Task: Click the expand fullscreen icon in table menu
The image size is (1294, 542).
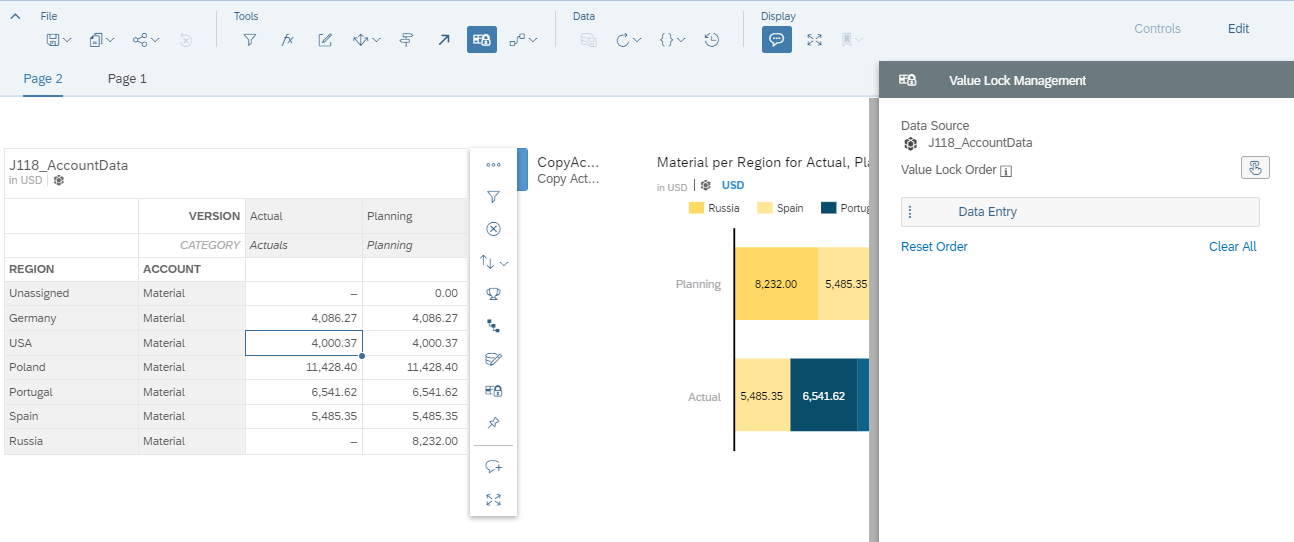Action: coord(493,499)
